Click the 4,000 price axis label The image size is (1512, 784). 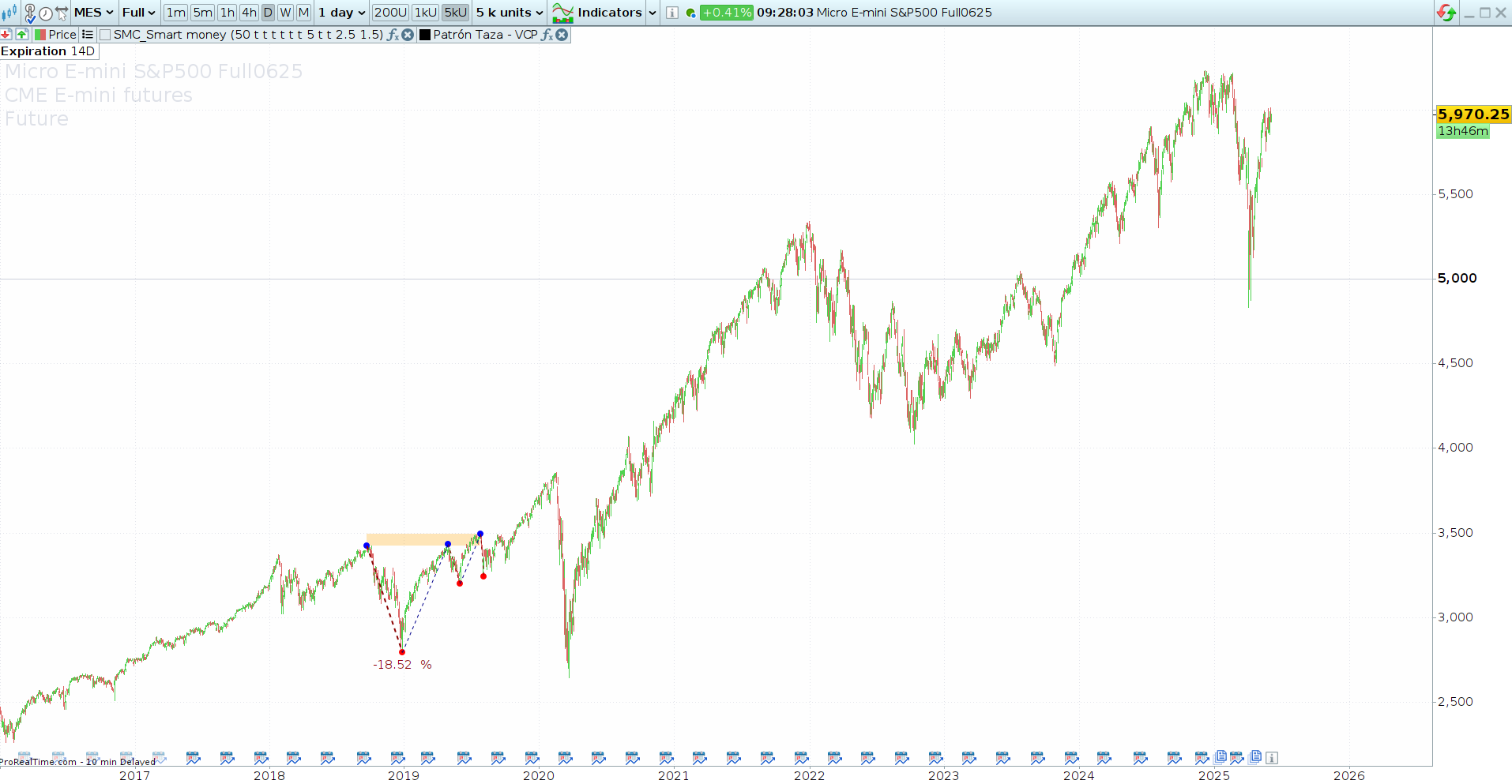[1455, 448]
